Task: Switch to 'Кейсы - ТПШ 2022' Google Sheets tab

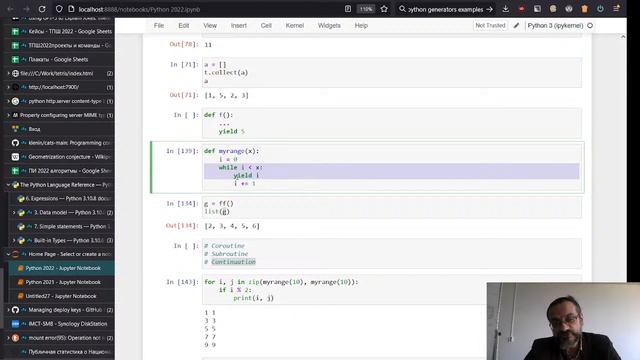Action: (60, 31)
